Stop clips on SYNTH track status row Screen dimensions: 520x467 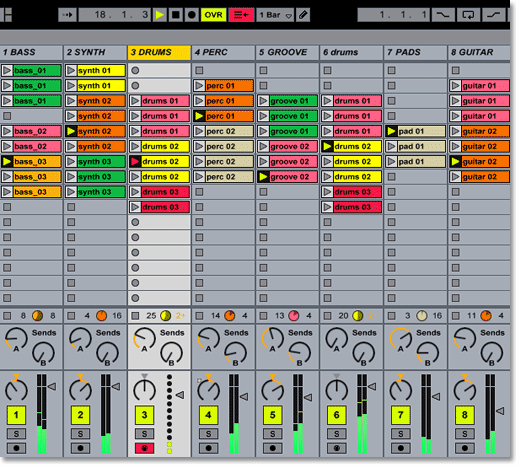(71, 316)
